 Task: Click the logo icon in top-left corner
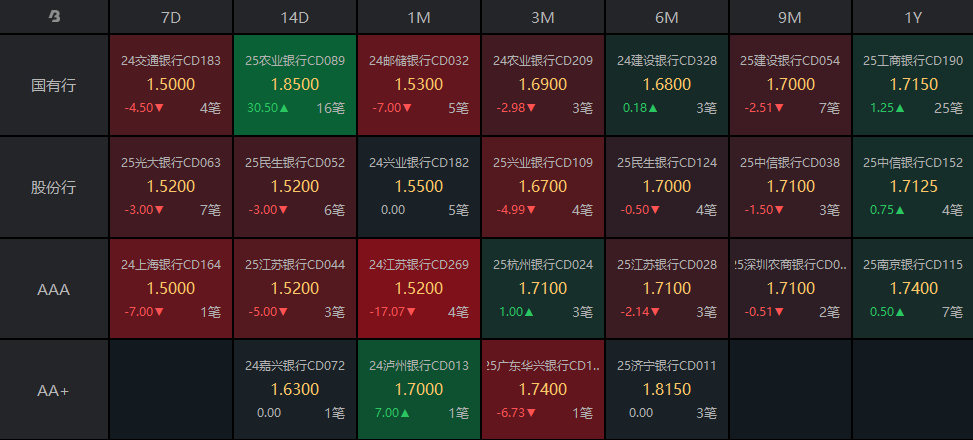click(x=54, y=17)
